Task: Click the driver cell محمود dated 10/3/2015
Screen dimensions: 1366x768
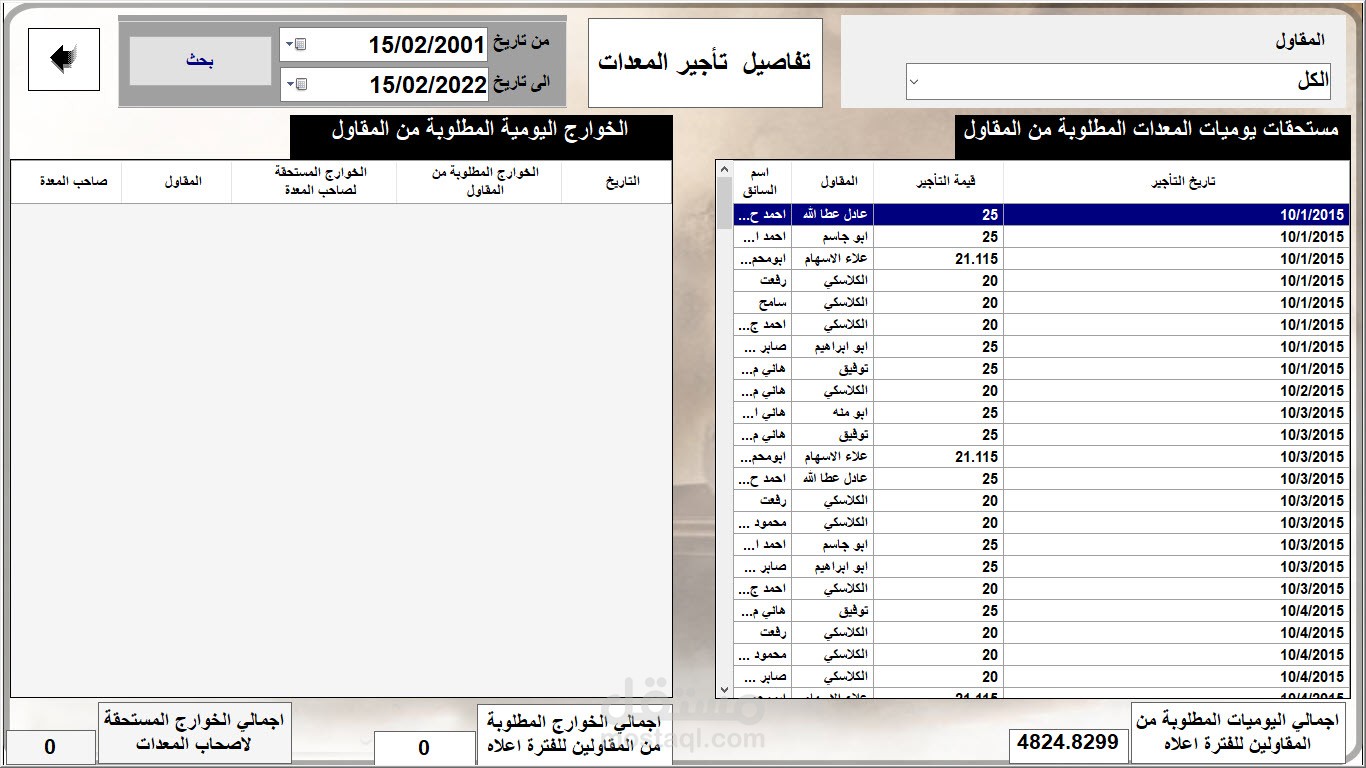Action: click(763, 523)
